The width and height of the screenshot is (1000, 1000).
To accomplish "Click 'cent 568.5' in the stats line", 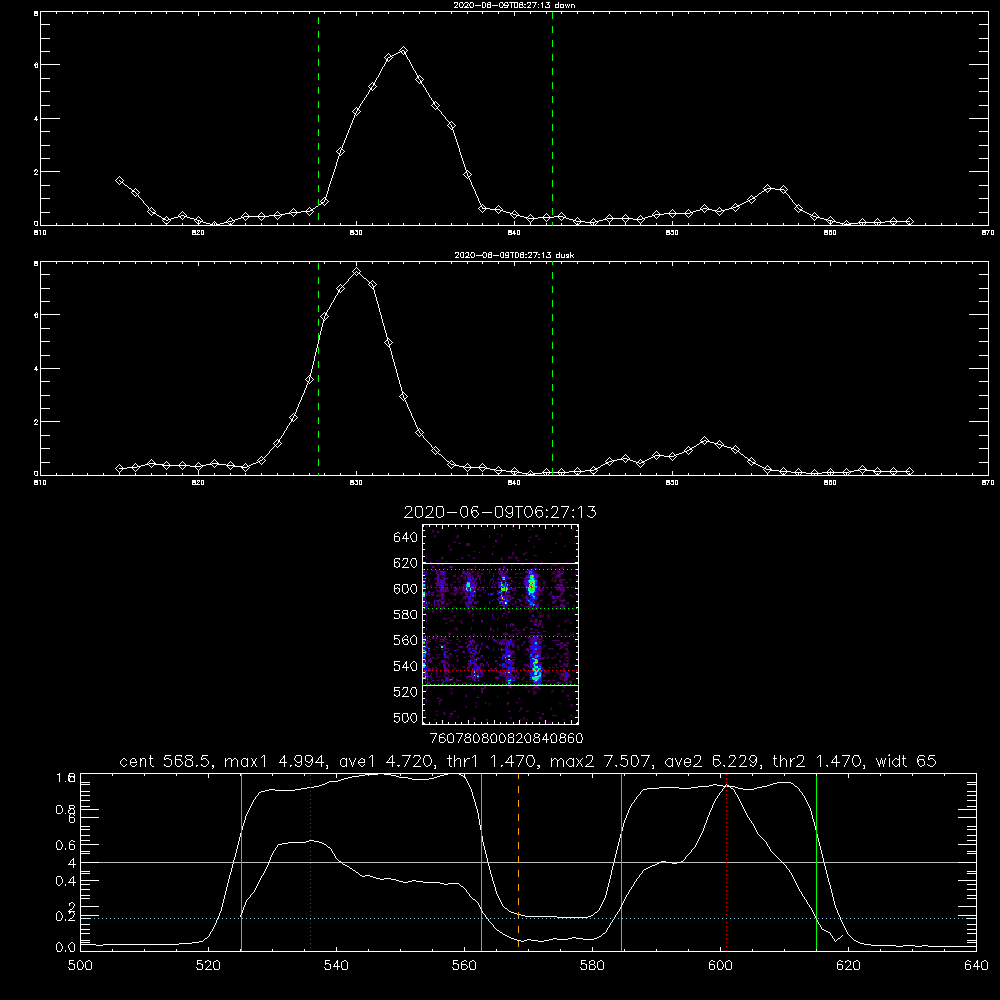I will (x=164, y=761).
